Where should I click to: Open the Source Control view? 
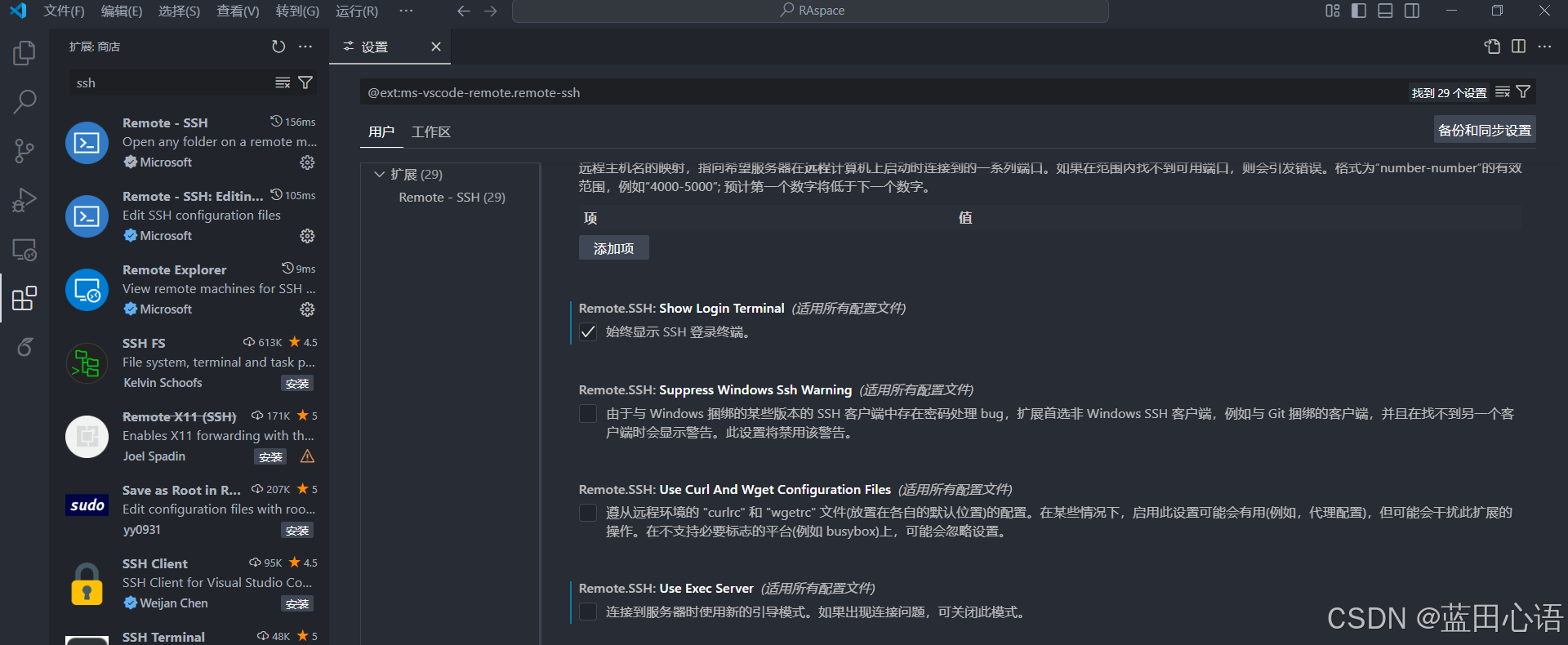point(24,151)
